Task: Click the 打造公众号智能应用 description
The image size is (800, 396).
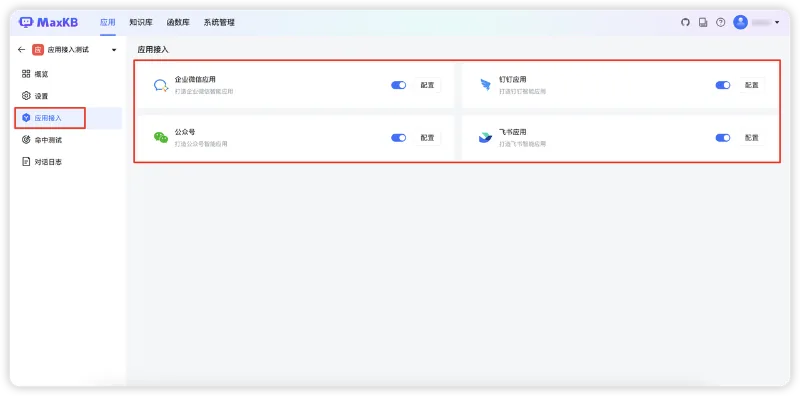Action: [x=201, y=144]
